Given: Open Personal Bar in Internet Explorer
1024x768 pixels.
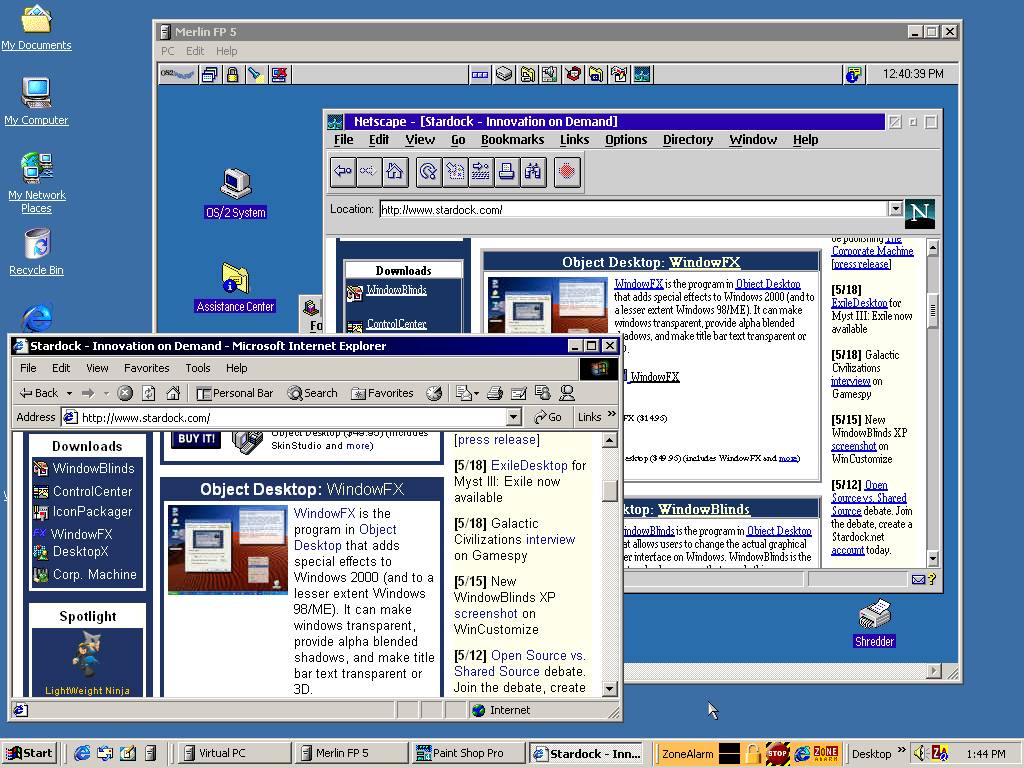Looking at the screenshot, I should click(235, 393).
